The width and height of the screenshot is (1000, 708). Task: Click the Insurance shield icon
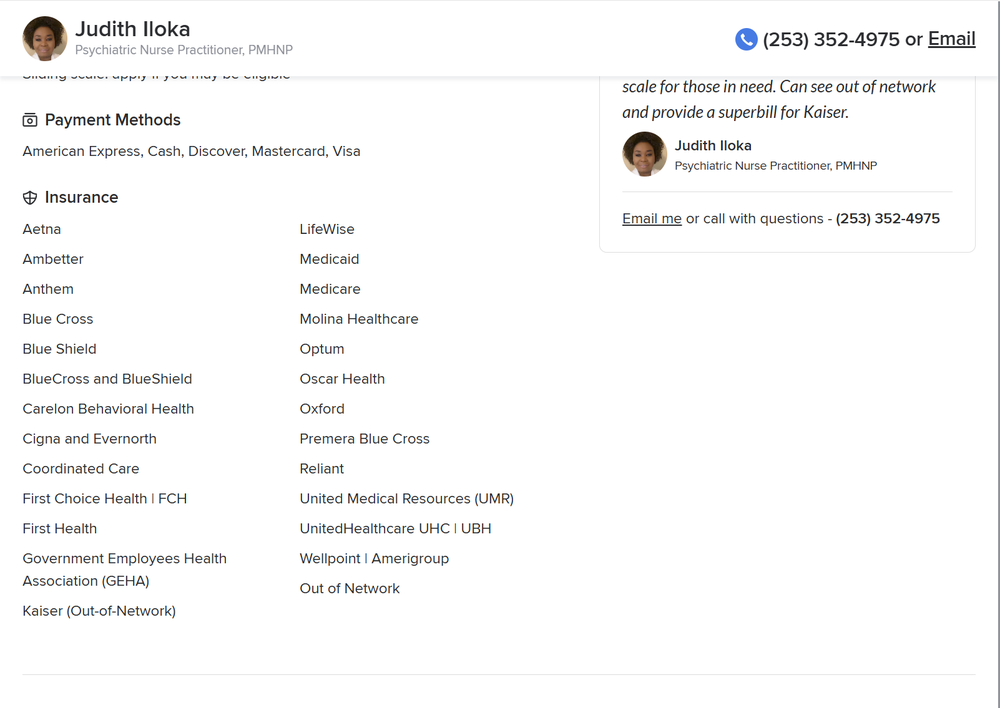point(30,198)
